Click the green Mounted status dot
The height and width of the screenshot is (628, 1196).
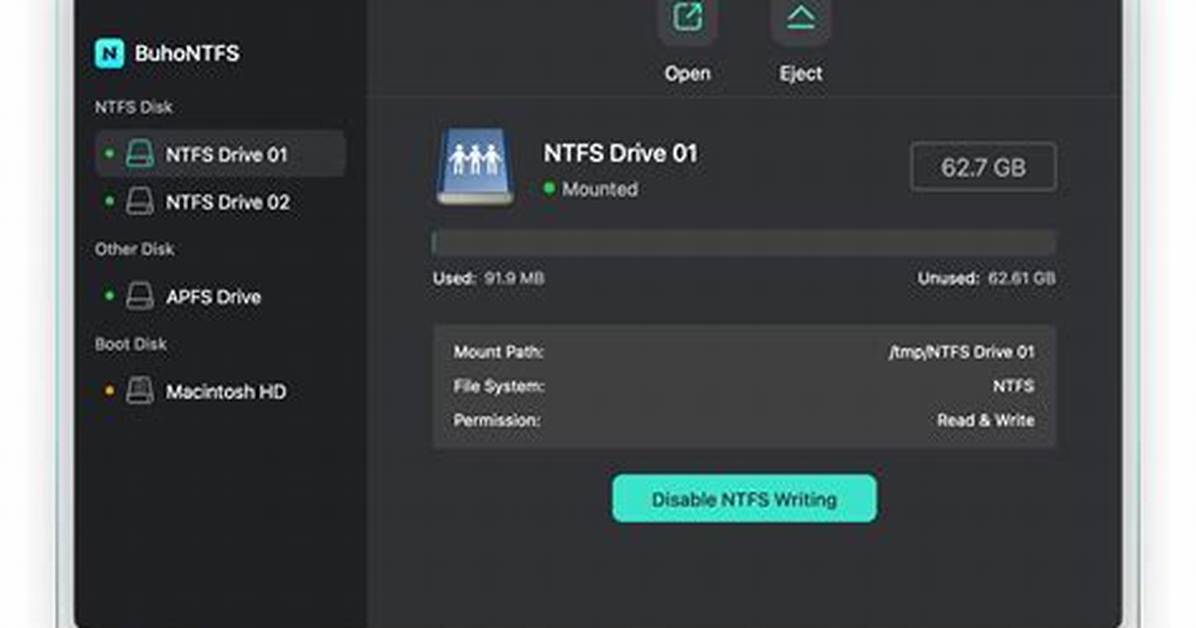(x=548, y=188)
